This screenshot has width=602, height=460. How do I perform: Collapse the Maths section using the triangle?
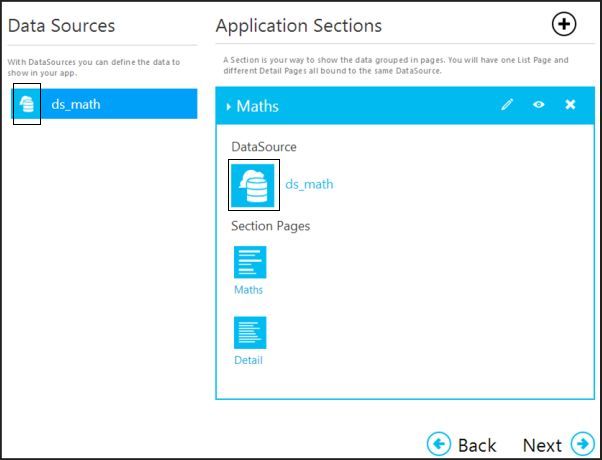pyautogui.click(x=229, y=106)
